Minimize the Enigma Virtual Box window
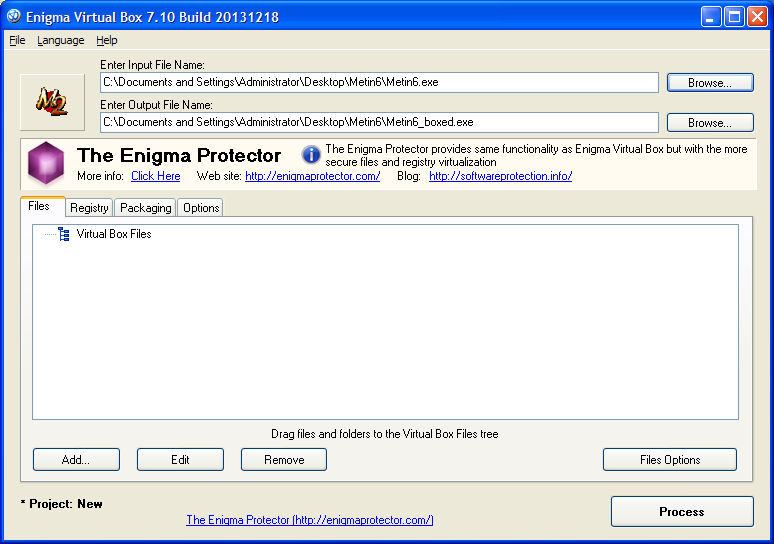The height and width of the screenshot is (544, 774). click(x=710, y=17)
